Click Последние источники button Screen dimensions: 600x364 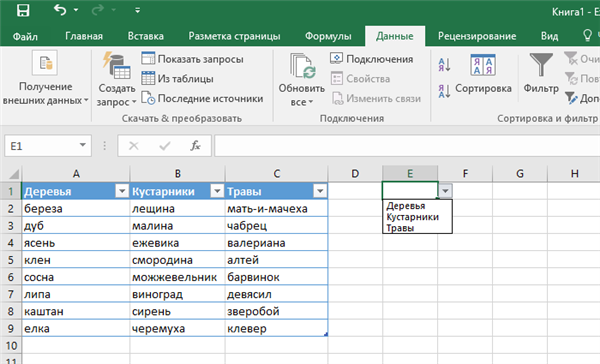coord(202,98)
